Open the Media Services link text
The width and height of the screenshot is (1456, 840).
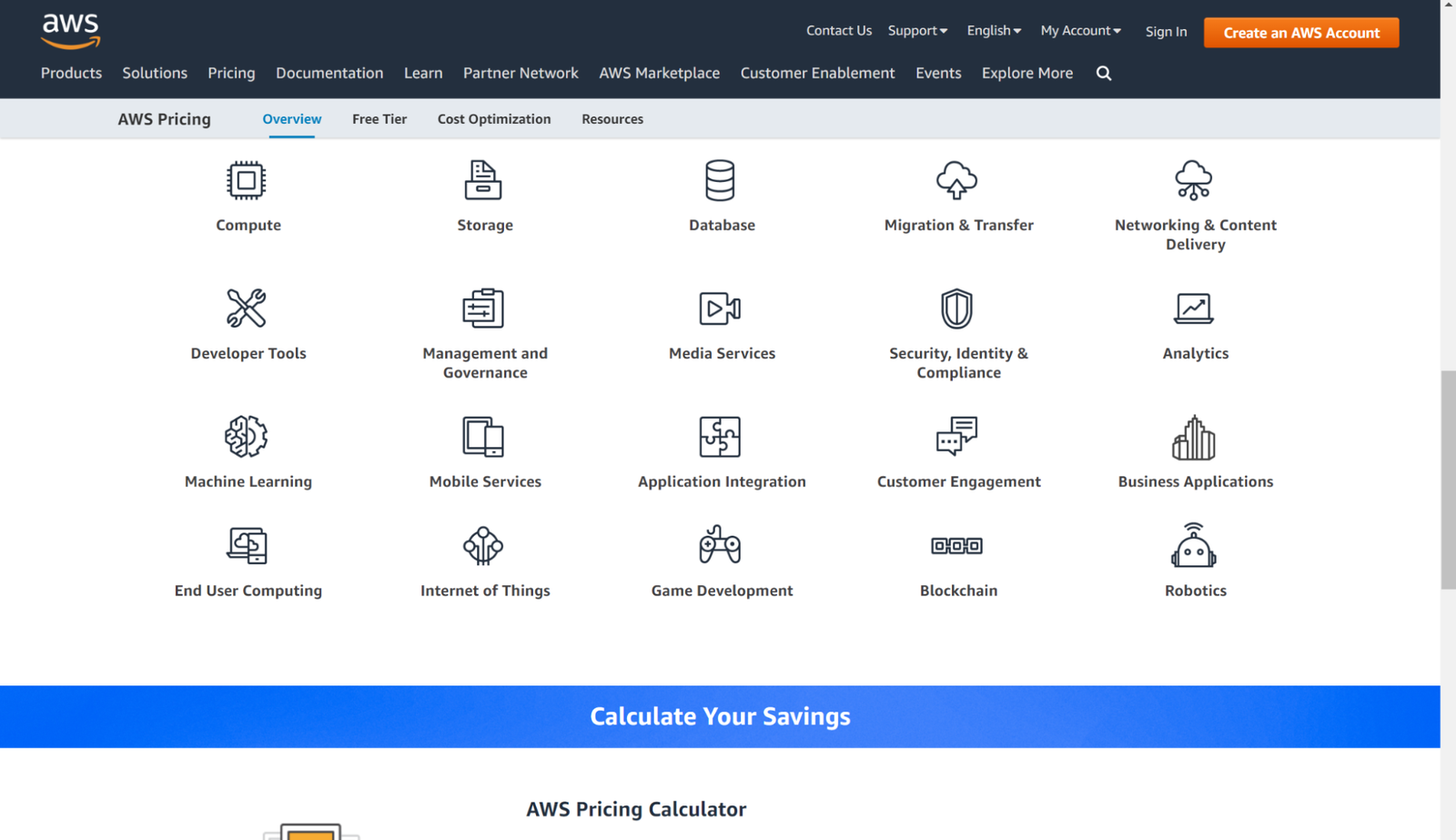[x=722, y=353]
